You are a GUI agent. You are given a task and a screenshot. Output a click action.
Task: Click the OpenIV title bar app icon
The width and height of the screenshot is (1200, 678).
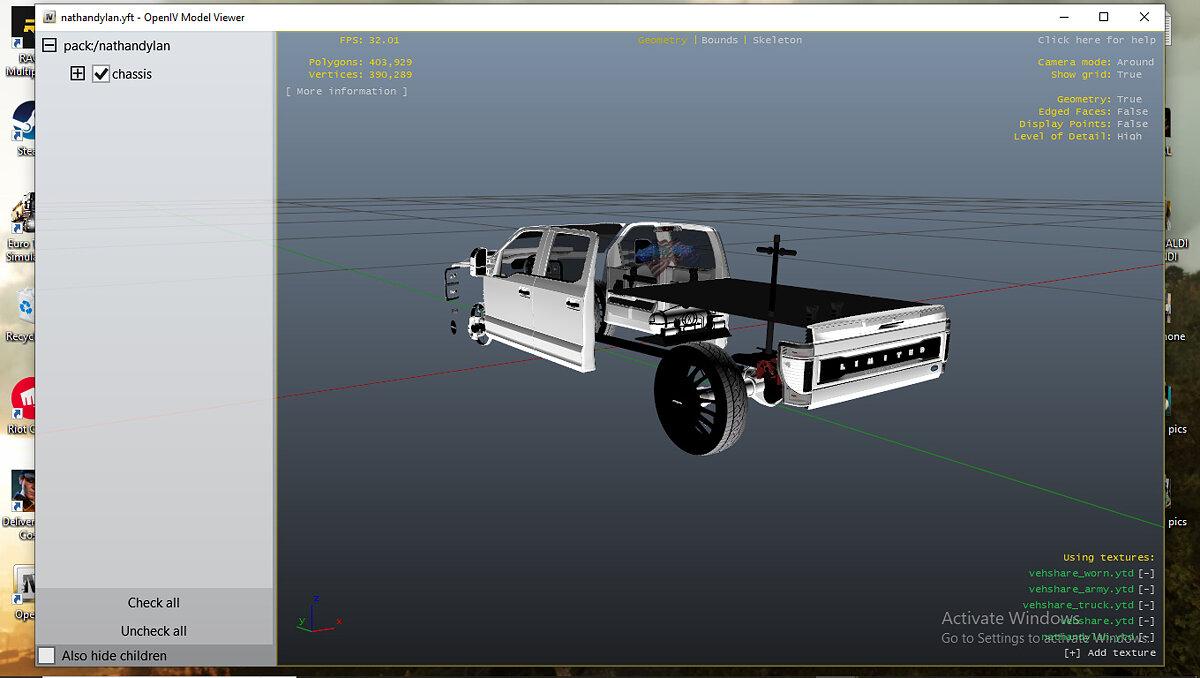(x=49, y=17)
